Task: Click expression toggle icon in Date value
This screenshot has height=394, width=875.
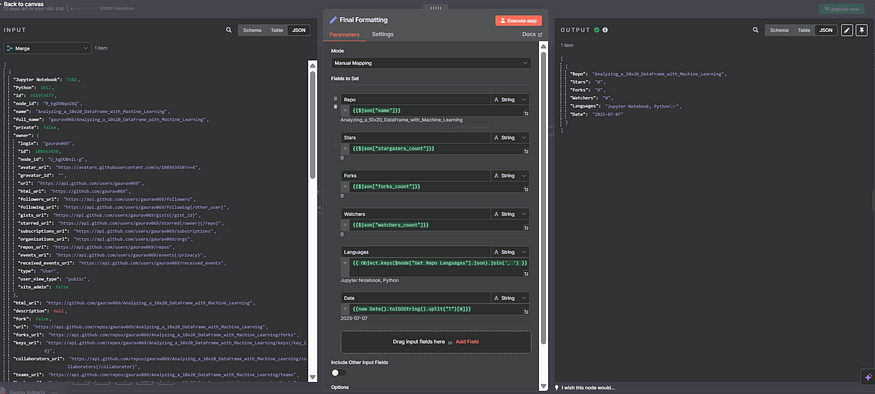Action: click(346, 309)
